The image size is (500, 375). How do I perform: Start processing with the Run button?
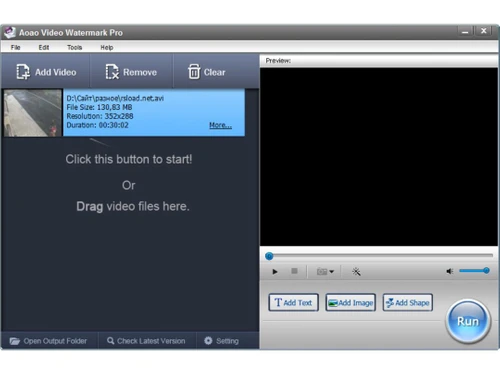[x=468, y=321]
